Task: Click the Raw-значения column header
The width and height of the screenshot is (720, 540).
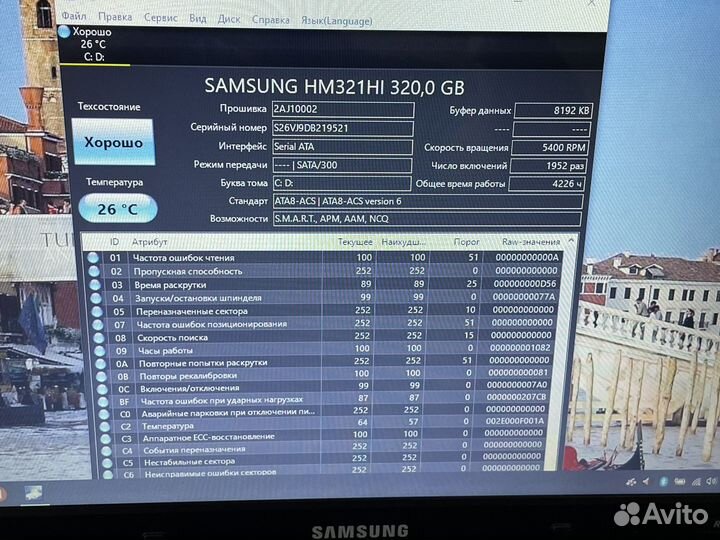Action: pyautogui.click(x=531, y=242)
